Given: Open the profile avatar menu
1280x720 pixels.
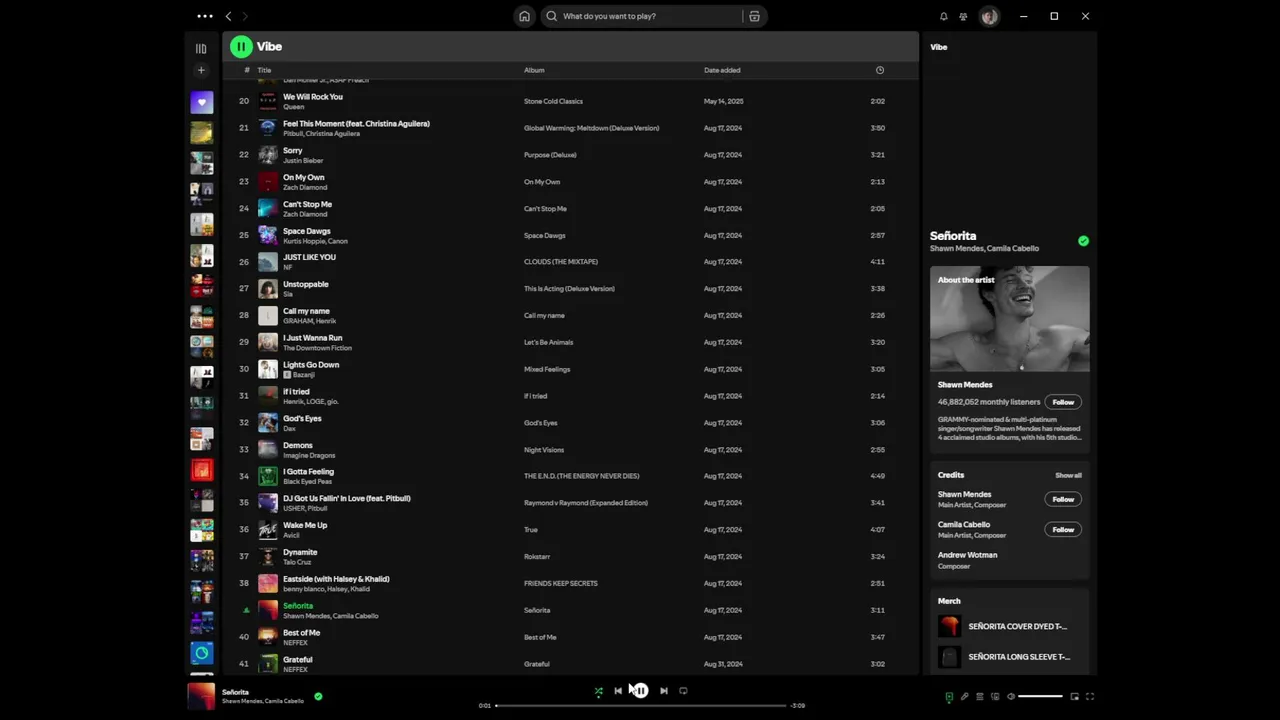Looking at the screenshot, I should (989, 16).
